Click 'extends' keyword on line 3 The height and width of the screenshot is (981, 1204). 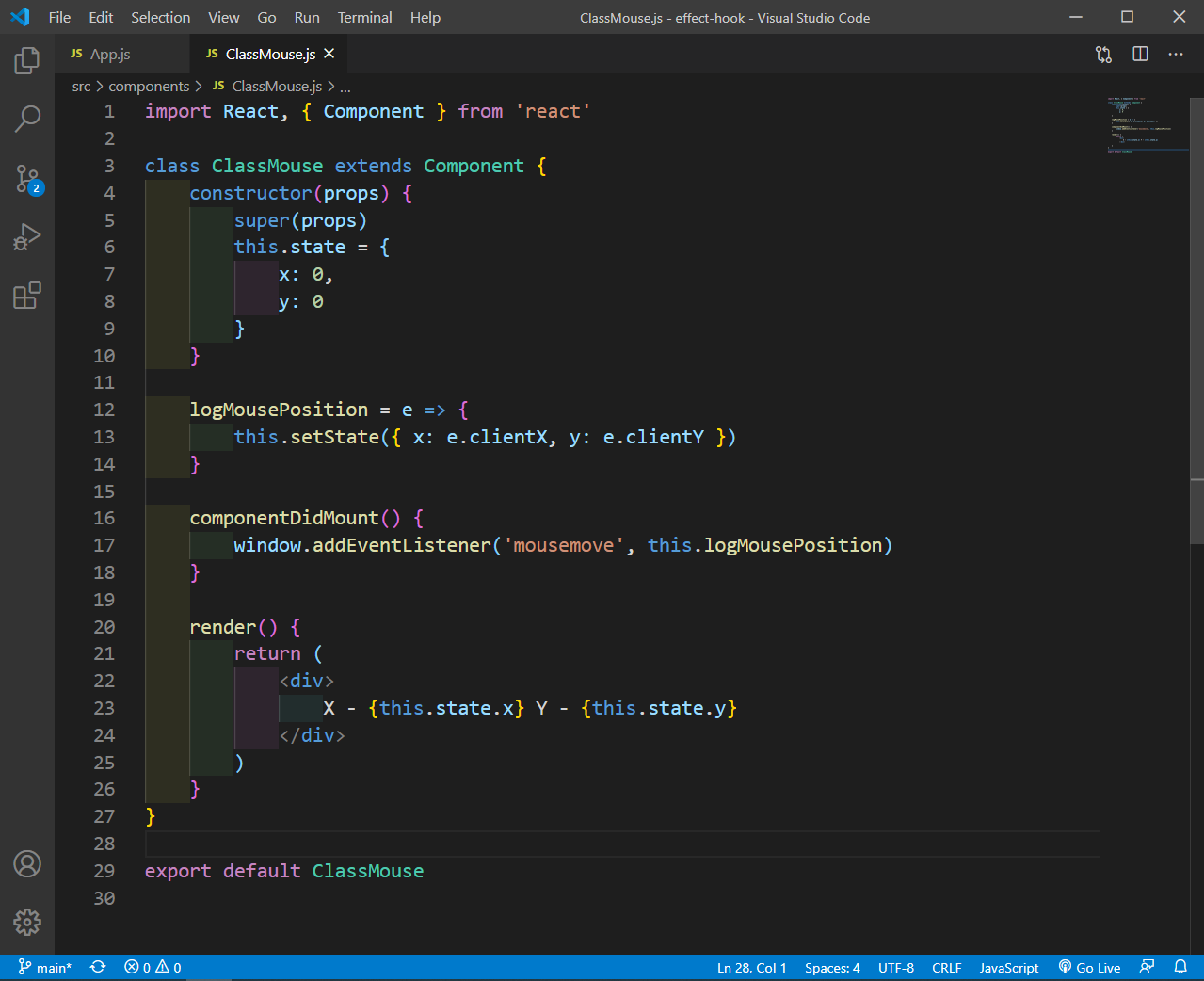pos(374,166)
